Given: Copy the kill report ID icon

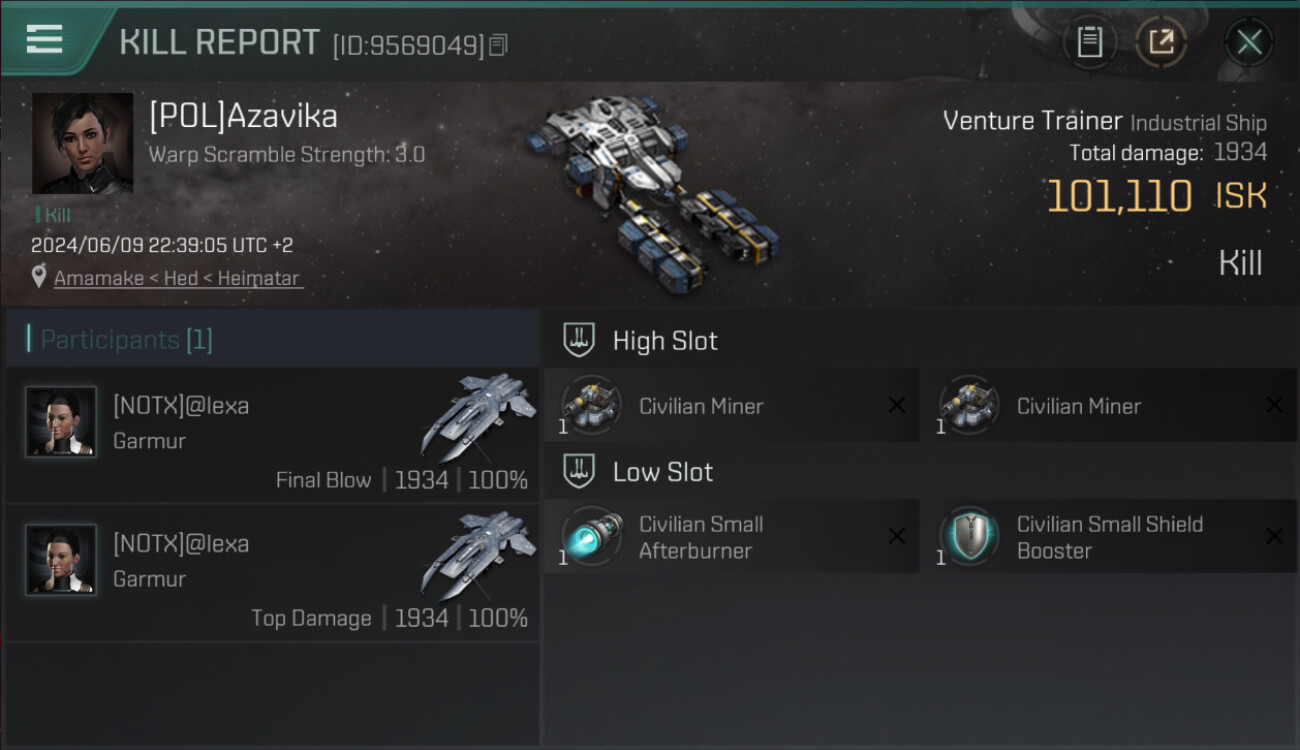Looking at the screenshot, I should coord(498,45).
